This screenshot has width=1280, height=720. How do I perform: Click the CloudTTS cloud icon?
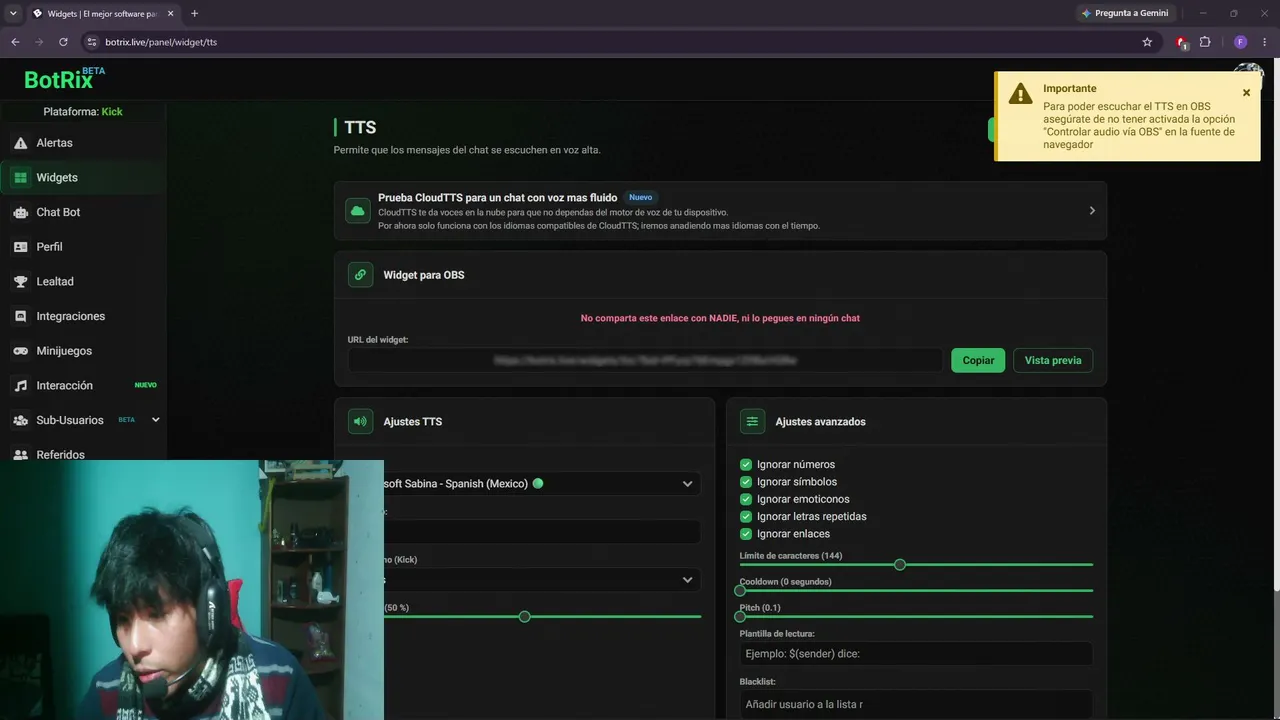tap(358, 211)
